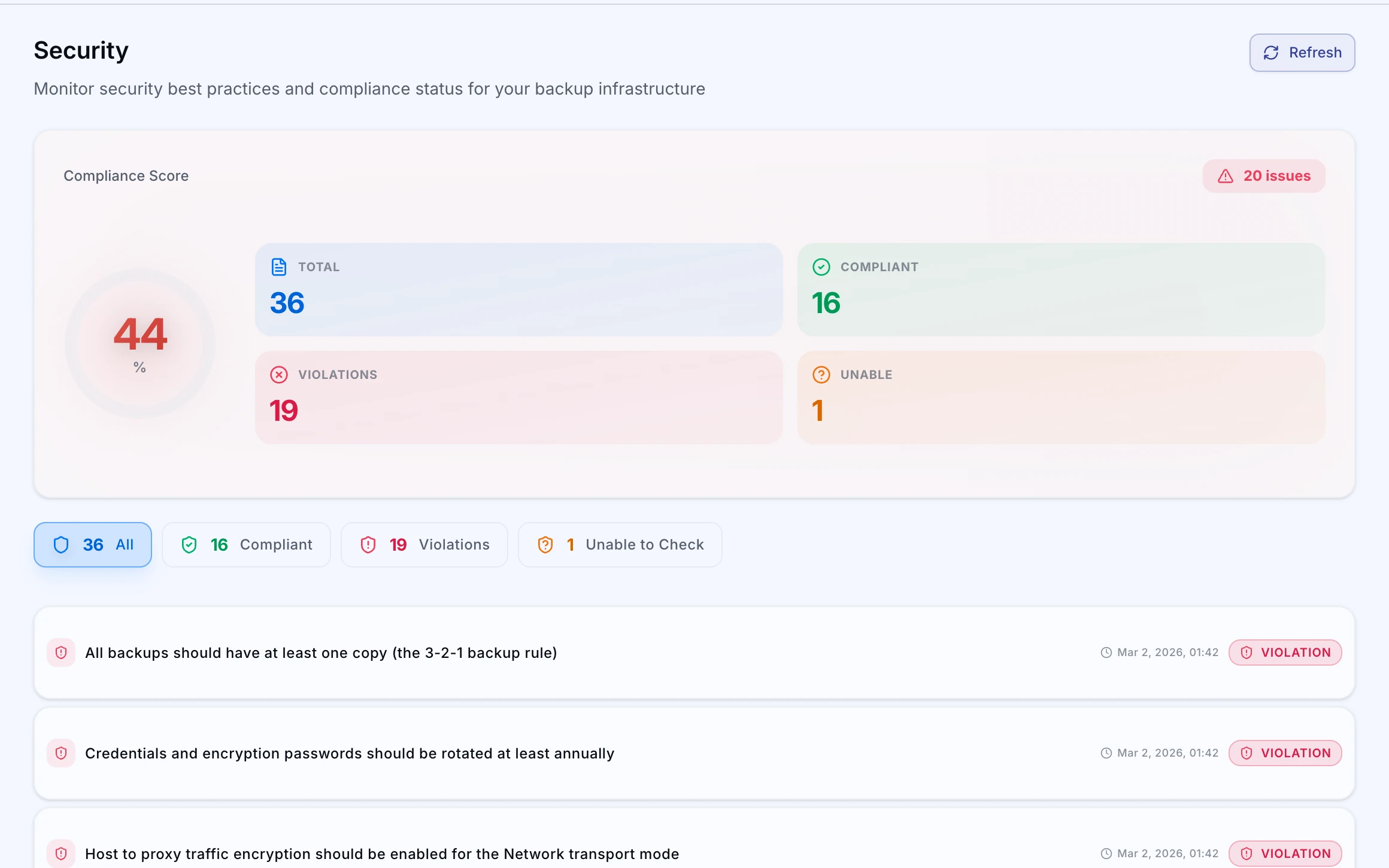Open the 20 issues badge
The height and width of the screenshot is (868, 1389).
[1263, 176]
